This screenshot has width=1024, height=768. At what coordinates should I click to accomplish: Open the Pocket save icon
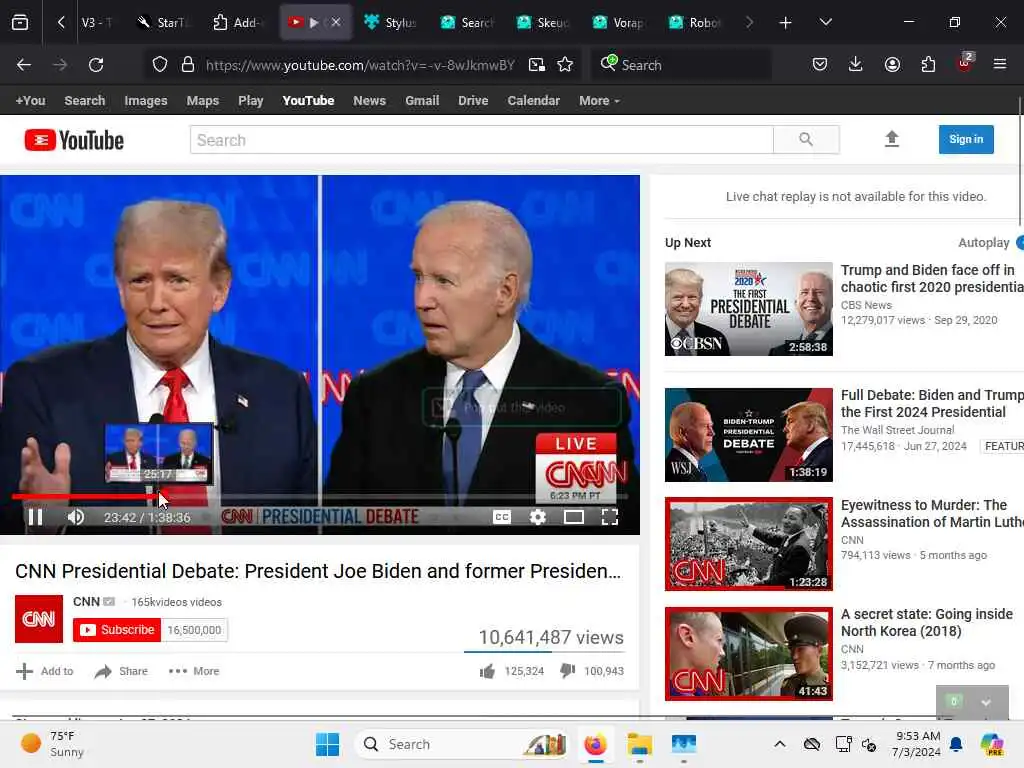pyautogui.click(x=820, y=64)
